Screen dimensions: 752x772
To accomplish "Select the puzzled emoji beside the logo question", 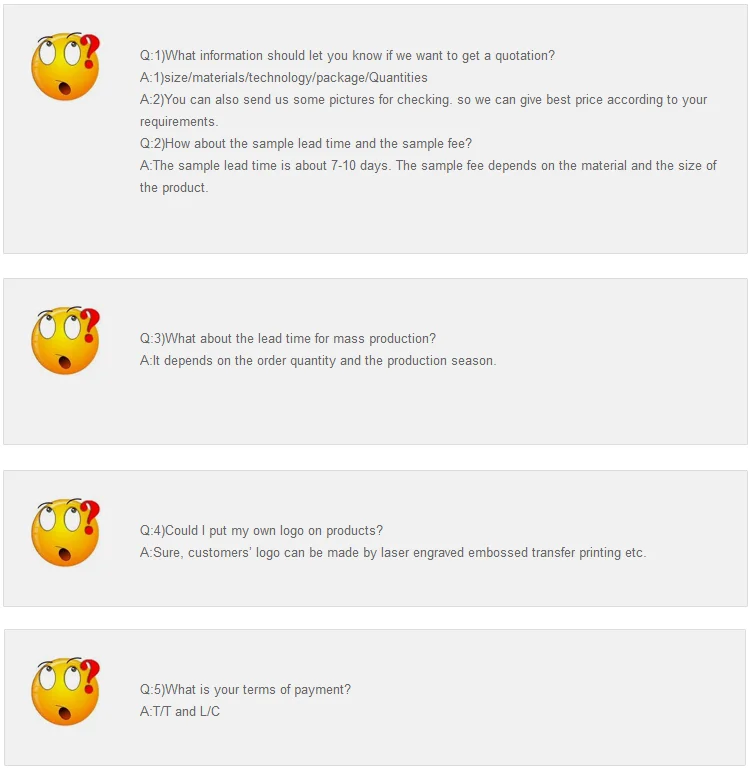I will point(64,534).
